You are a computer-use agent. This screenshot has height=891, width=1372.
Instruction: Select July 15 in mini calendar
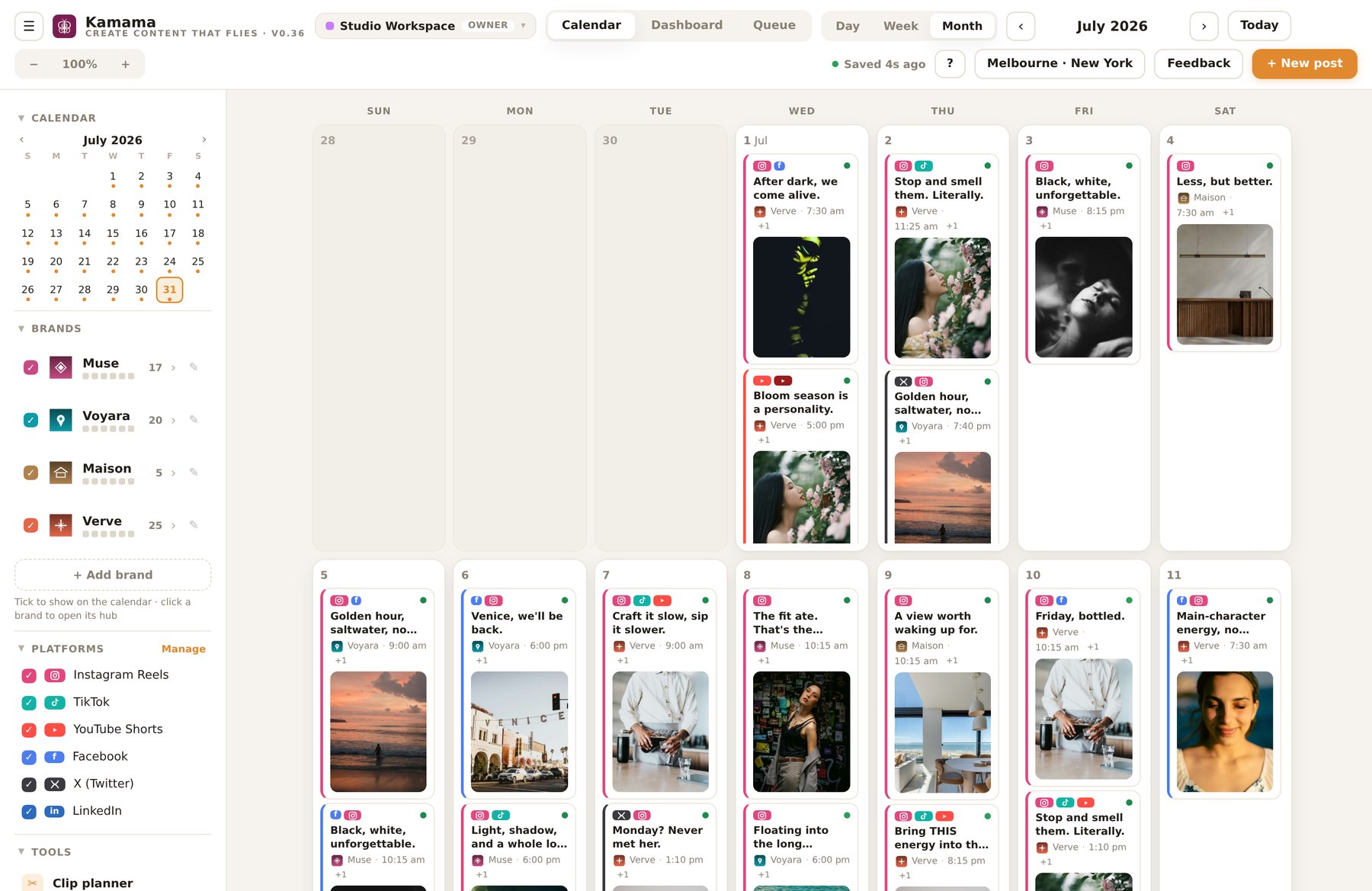[x=113, y=233]
